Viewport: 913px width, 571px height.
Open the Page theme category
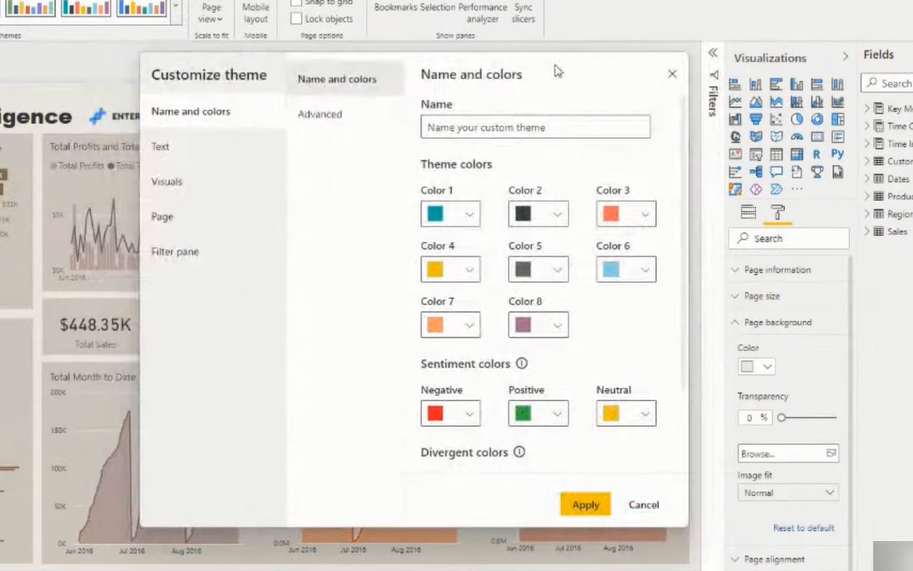(x=162, y=217)
